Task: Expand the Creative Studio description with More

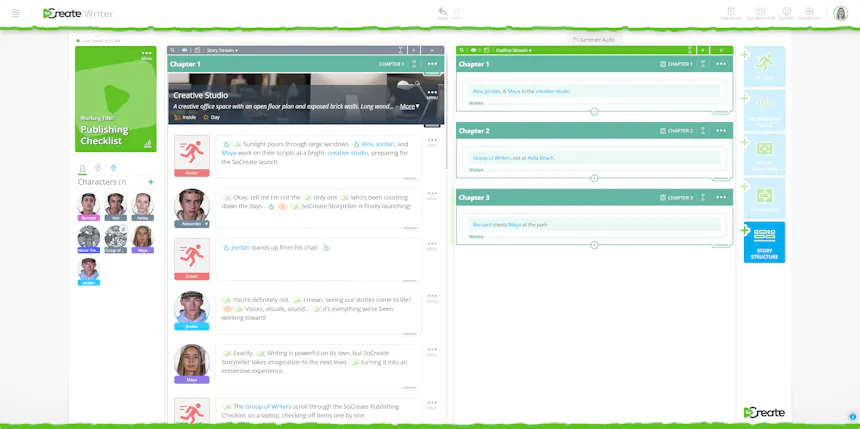Action: click(409, 106)
